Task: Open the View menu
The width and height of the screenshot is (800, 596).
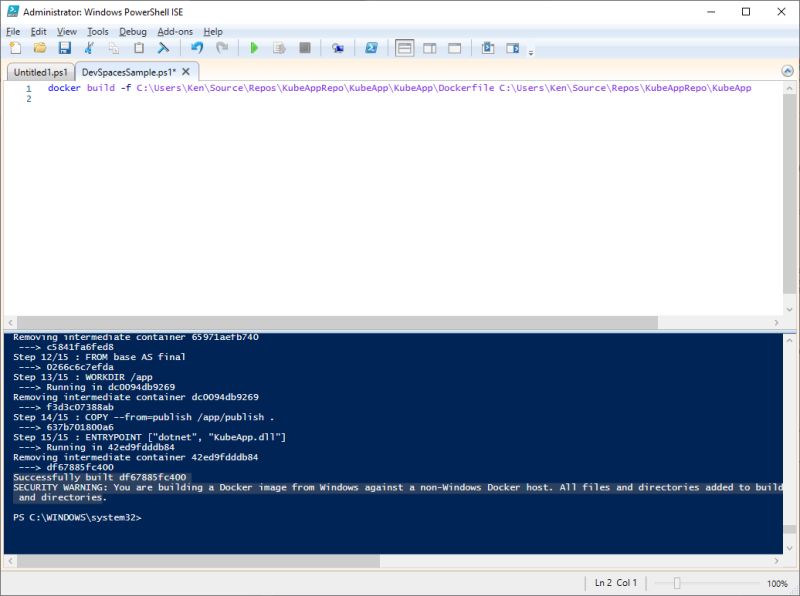Action: click(66, 32)
